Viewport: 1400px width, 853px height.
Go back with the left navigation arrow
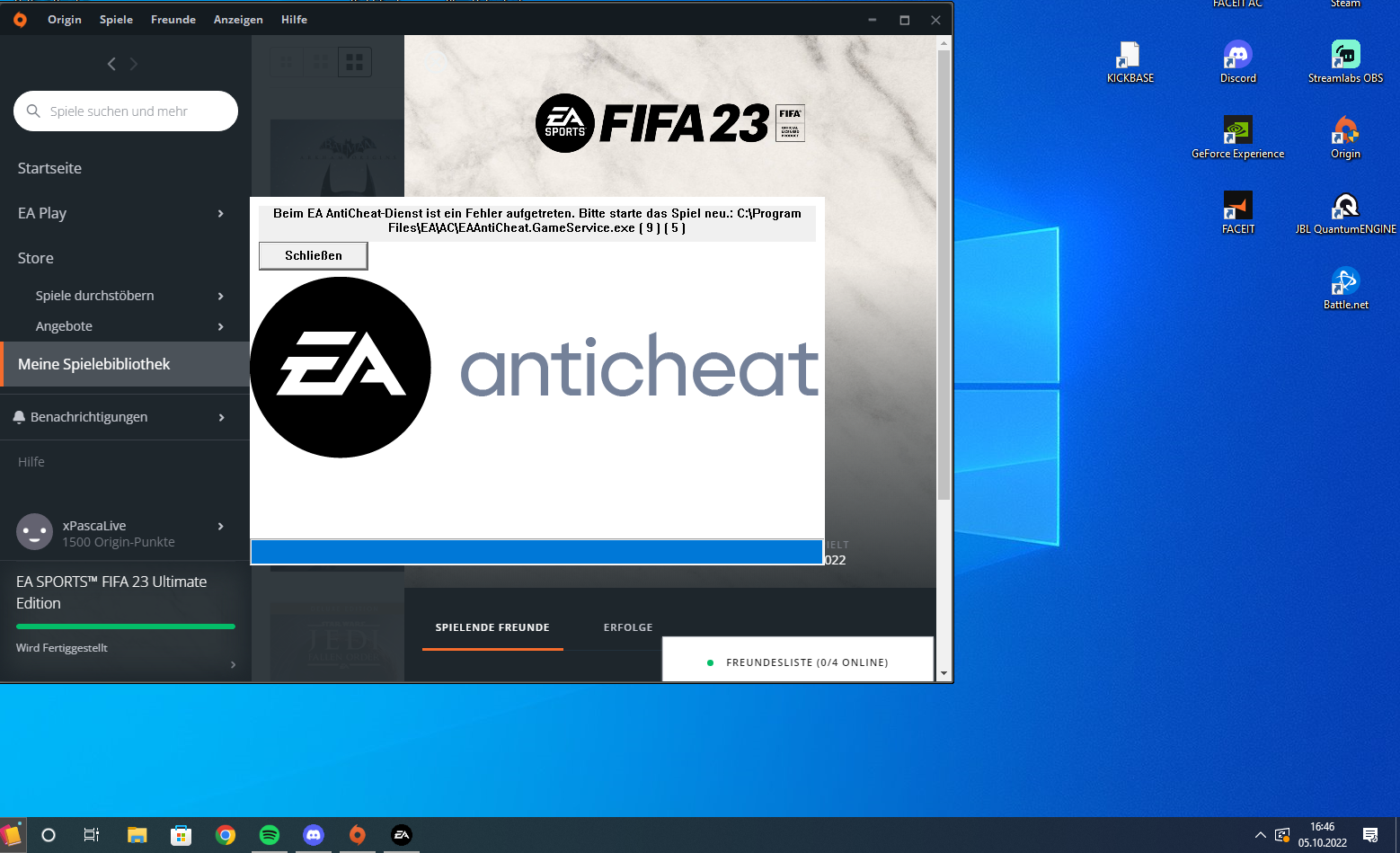pyautogui.click(x=111, y=64)
